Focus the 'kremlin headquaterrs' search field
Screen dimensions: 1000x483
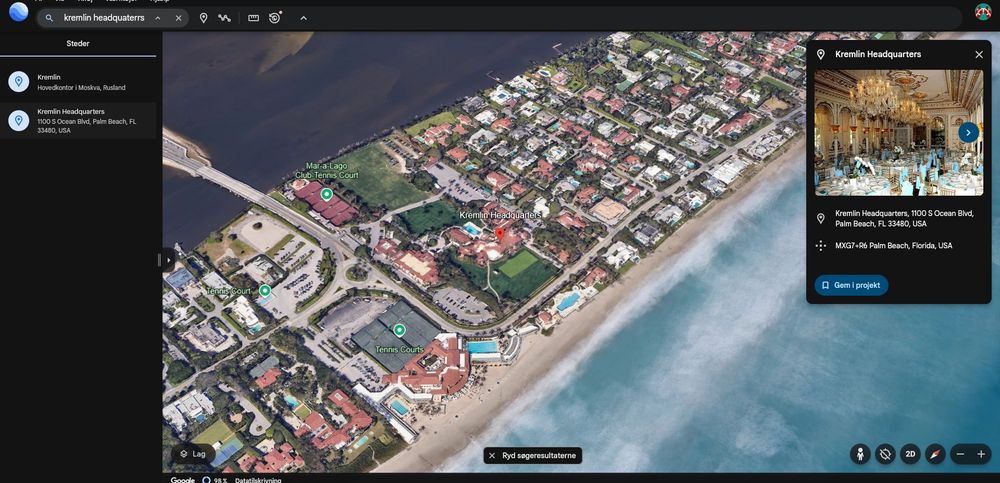point(103,18)
